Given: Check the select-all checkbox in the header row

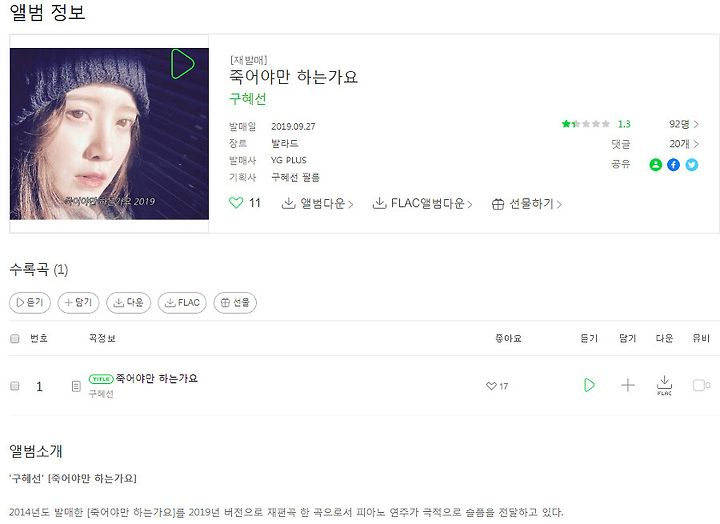Looking at the screenshot, I should tap(15, 338).
